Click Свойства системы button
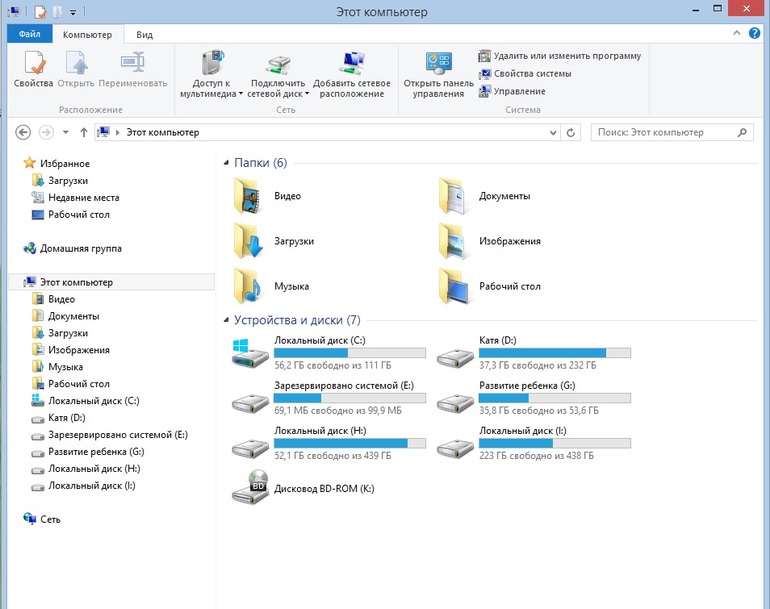 (x=525, y=74)
